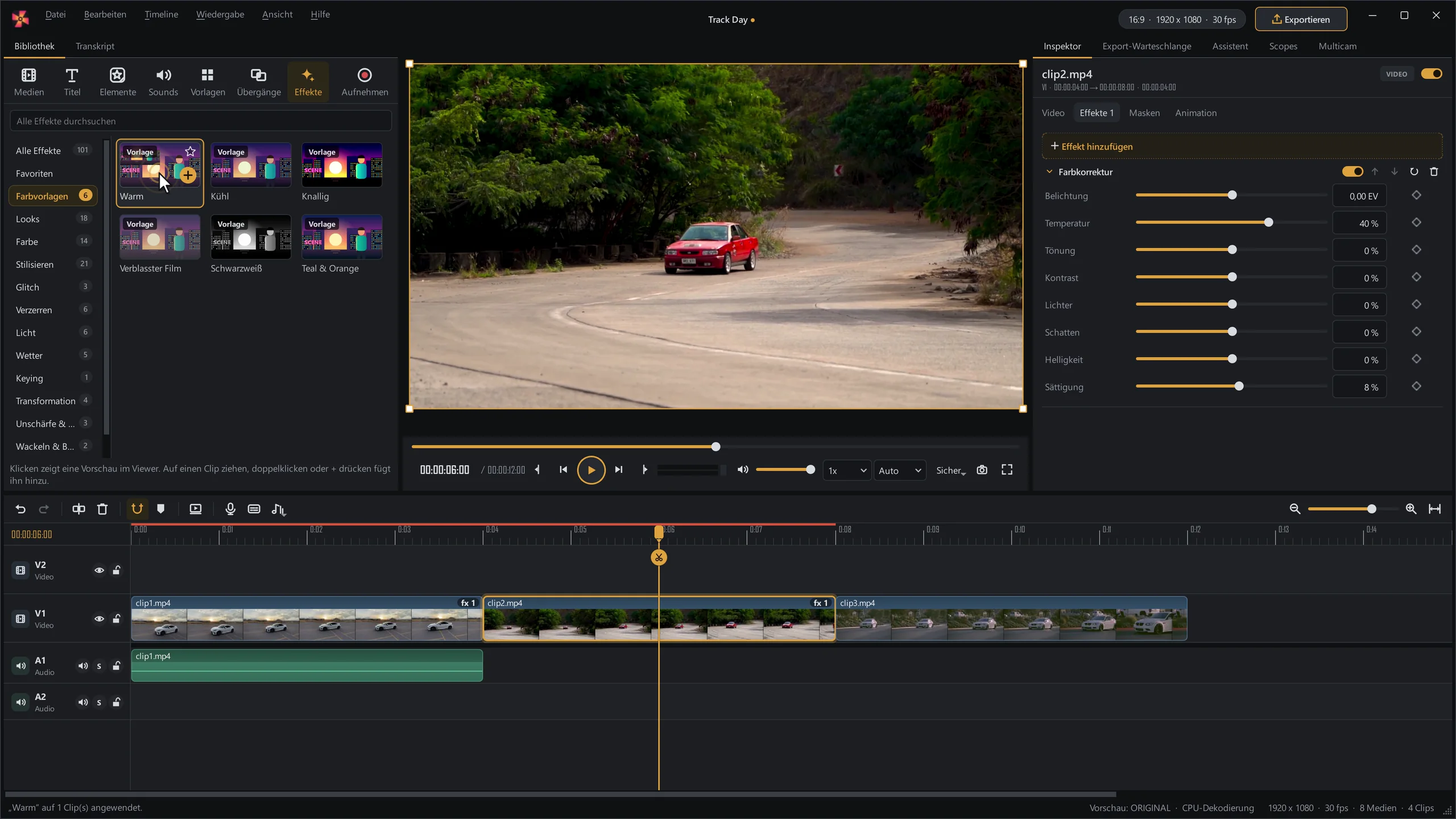This screenshot has width=1456, height=819.
Task: Hide track V1 with eye icon
Action: [99, 618]
